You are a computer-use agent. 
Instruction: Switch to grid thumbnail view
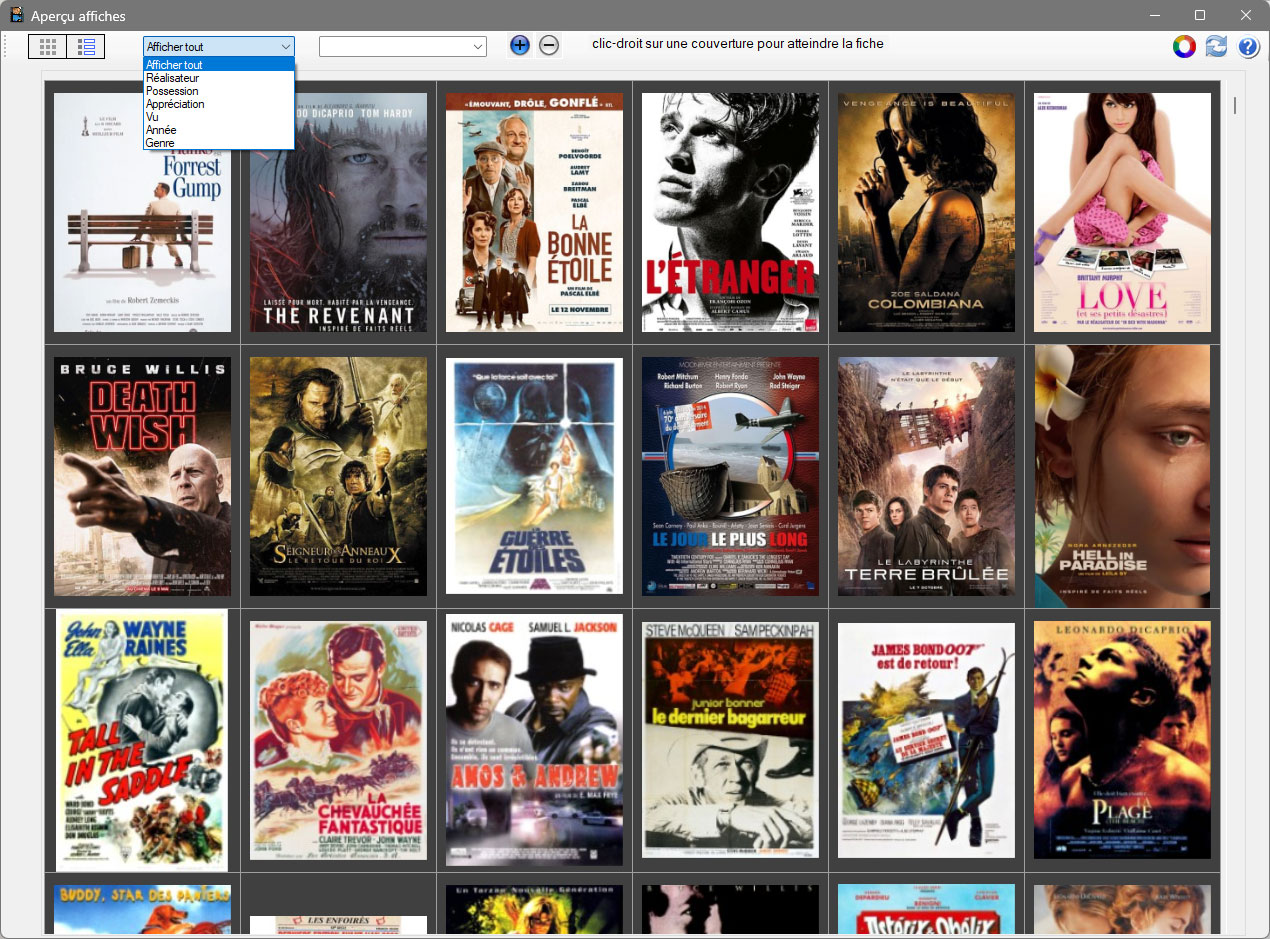click(x=47, y=46)
